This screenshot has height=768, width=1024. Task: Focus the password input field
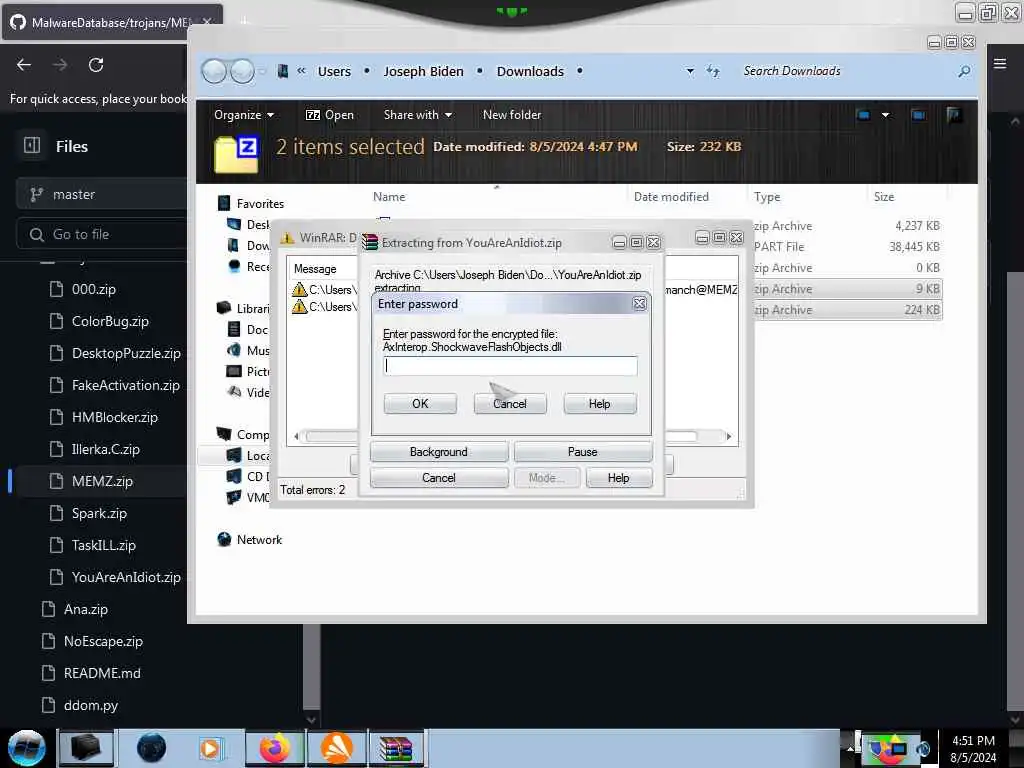[x=510, y=366]
